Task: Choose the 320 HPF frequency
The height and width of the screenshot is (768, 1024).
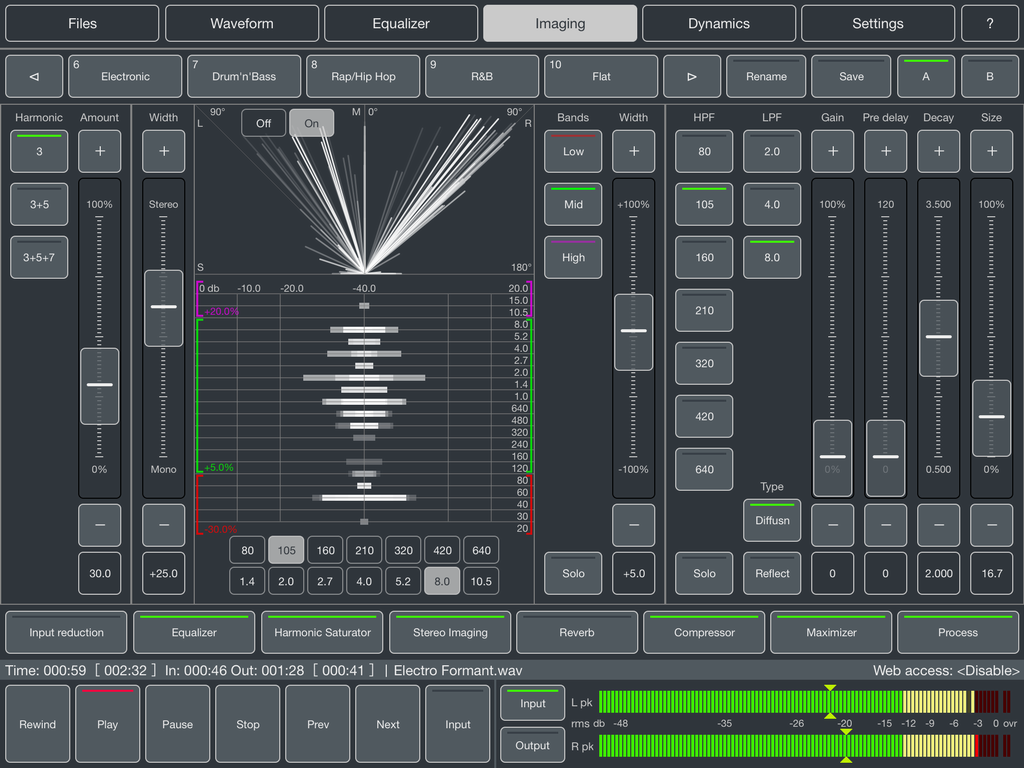Action: click(704, 363)
